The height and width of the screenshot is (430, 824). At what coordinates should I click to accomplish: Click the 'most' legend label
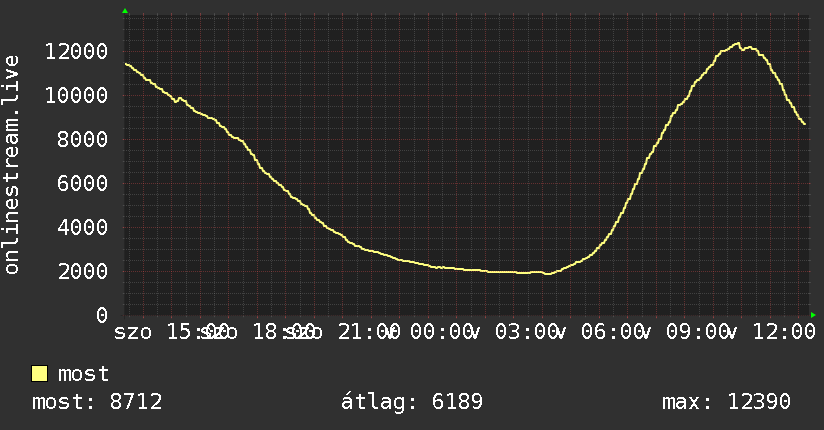point(83,374)
